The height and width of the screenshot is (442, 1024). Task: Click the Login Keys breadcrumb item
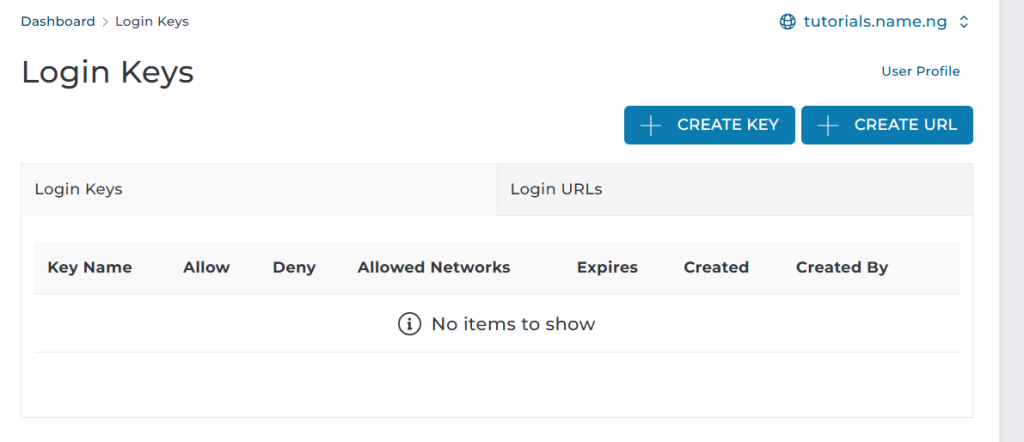point(152,21)
